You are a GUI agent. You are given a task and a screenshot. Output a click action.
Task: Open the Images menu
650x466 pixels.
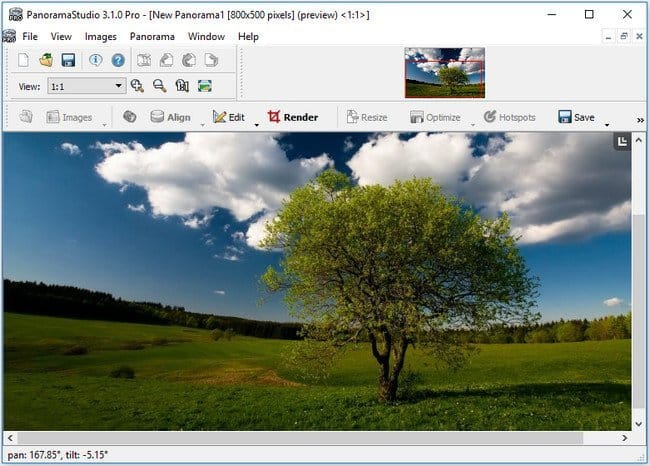point(101,36)
